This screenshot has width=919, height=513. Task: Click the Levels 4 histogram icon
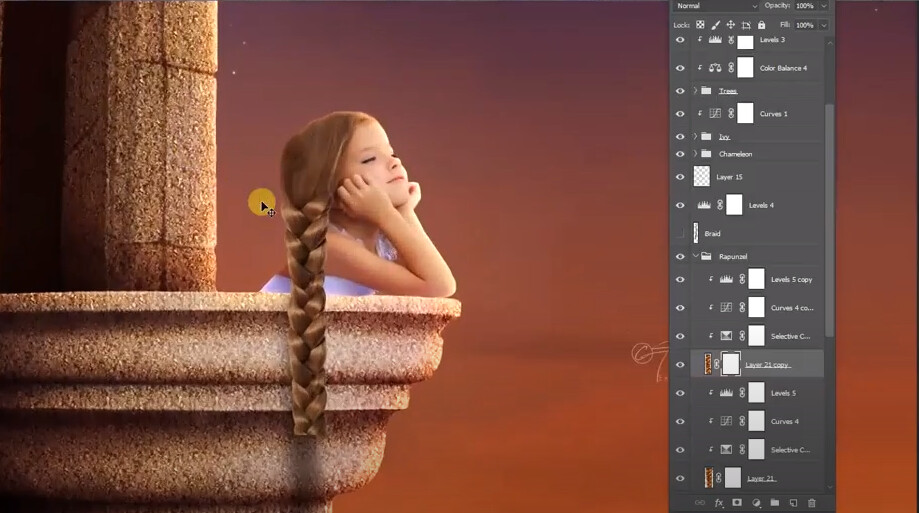704,205
